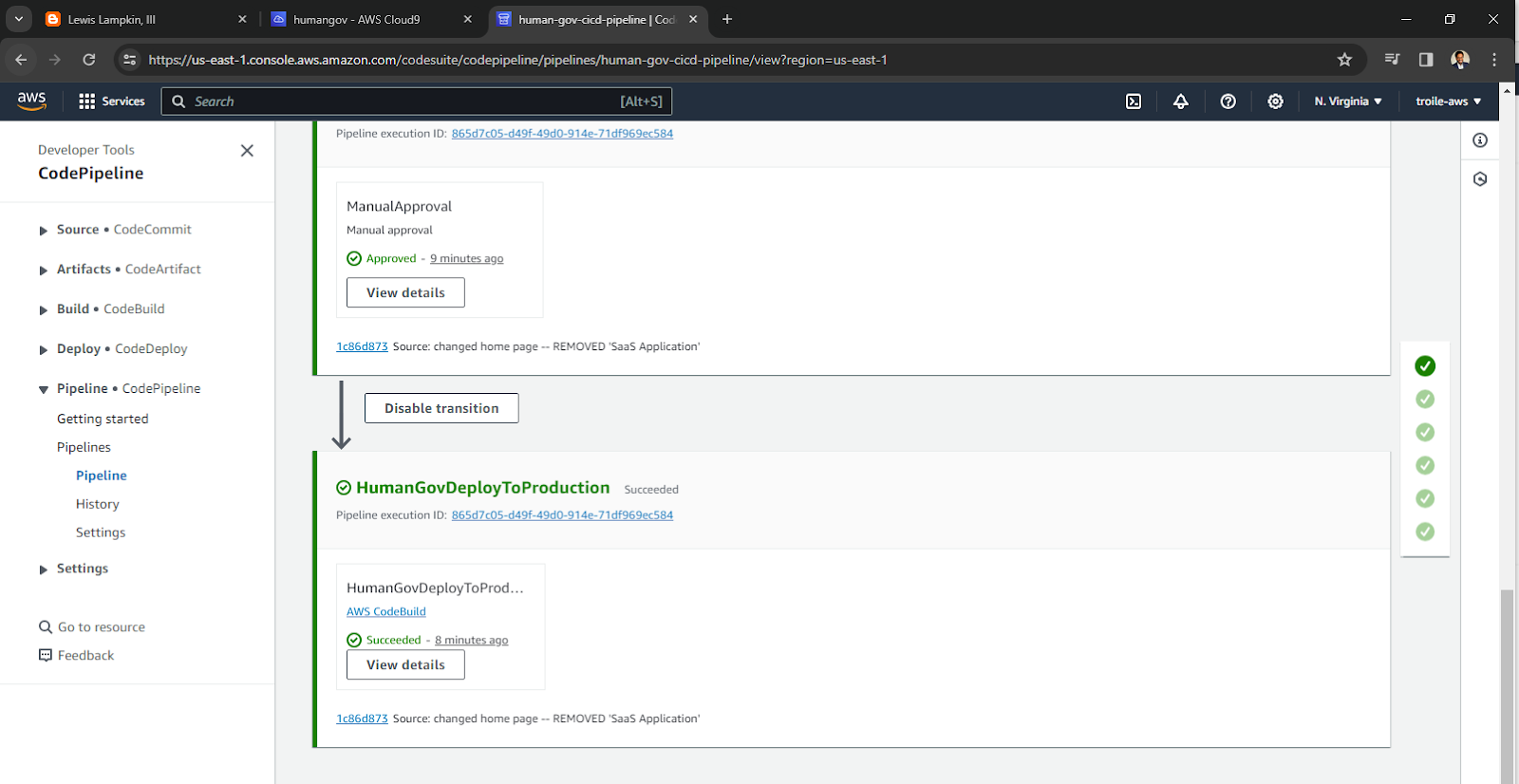Screen dimensions: 1519x784
Task: Select the human-gov-cicd-pipeline tab
Action: (x=596, y=19)
